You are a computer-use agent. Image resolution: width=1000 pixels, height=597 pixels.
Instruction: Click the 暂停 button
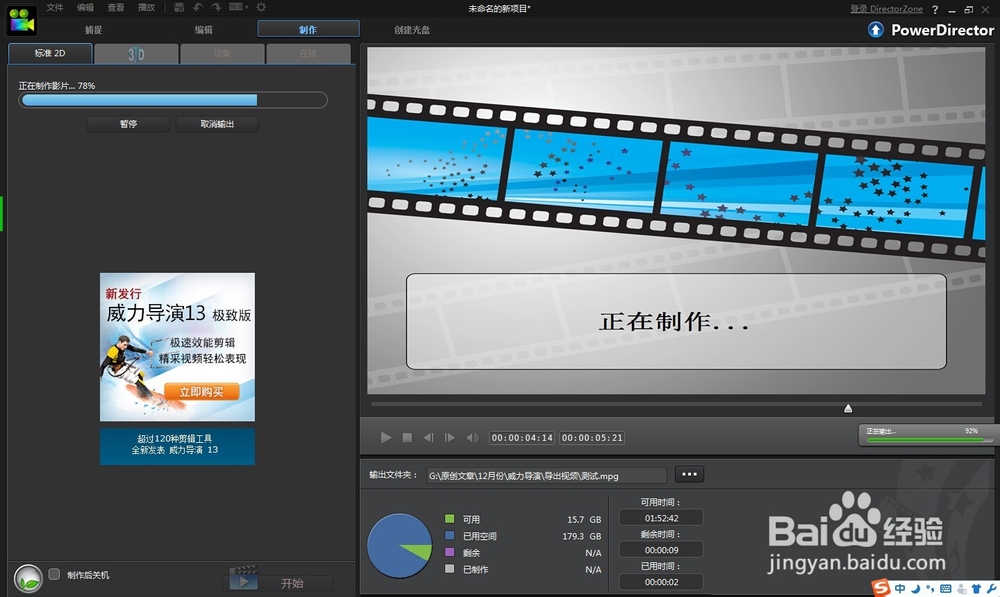(x=129, y=124)
